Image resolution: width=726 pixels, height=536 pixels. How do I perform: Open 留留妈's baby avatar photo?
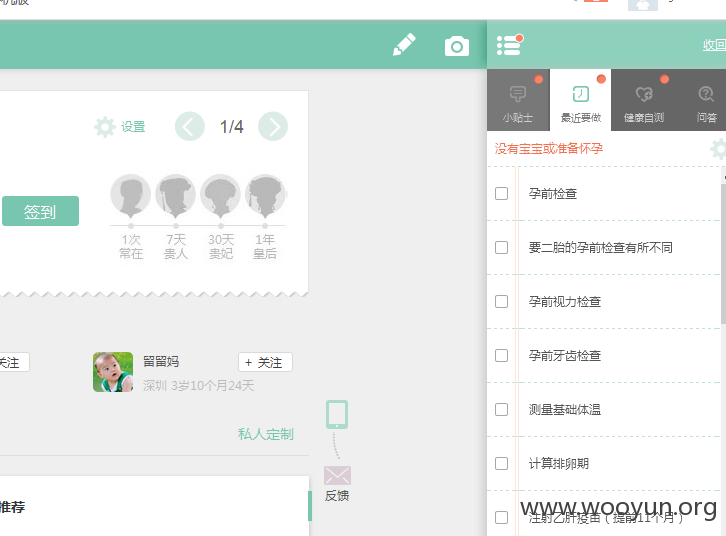[113, 372]
